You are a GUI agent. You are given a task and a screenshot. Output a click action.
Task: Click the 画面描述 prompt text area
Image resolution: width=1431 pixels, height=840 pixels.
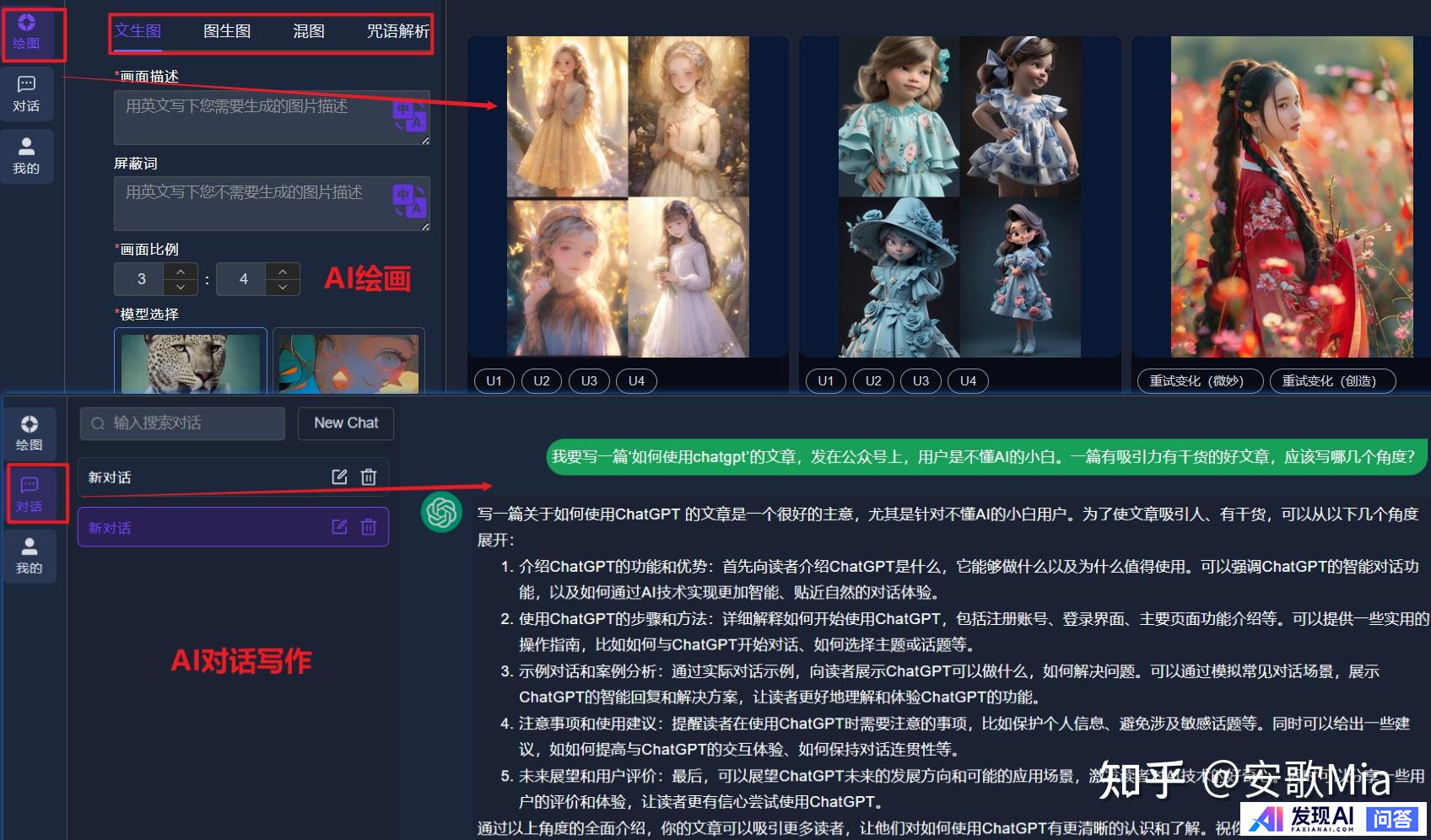(253, 116)
